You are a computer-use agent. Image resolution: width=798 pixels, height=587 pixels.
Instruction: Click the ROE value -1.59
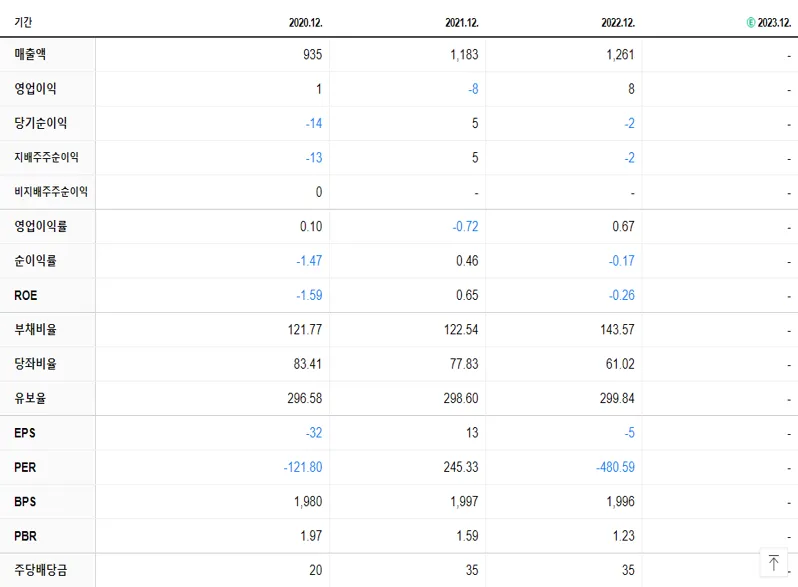pos(309,295)
